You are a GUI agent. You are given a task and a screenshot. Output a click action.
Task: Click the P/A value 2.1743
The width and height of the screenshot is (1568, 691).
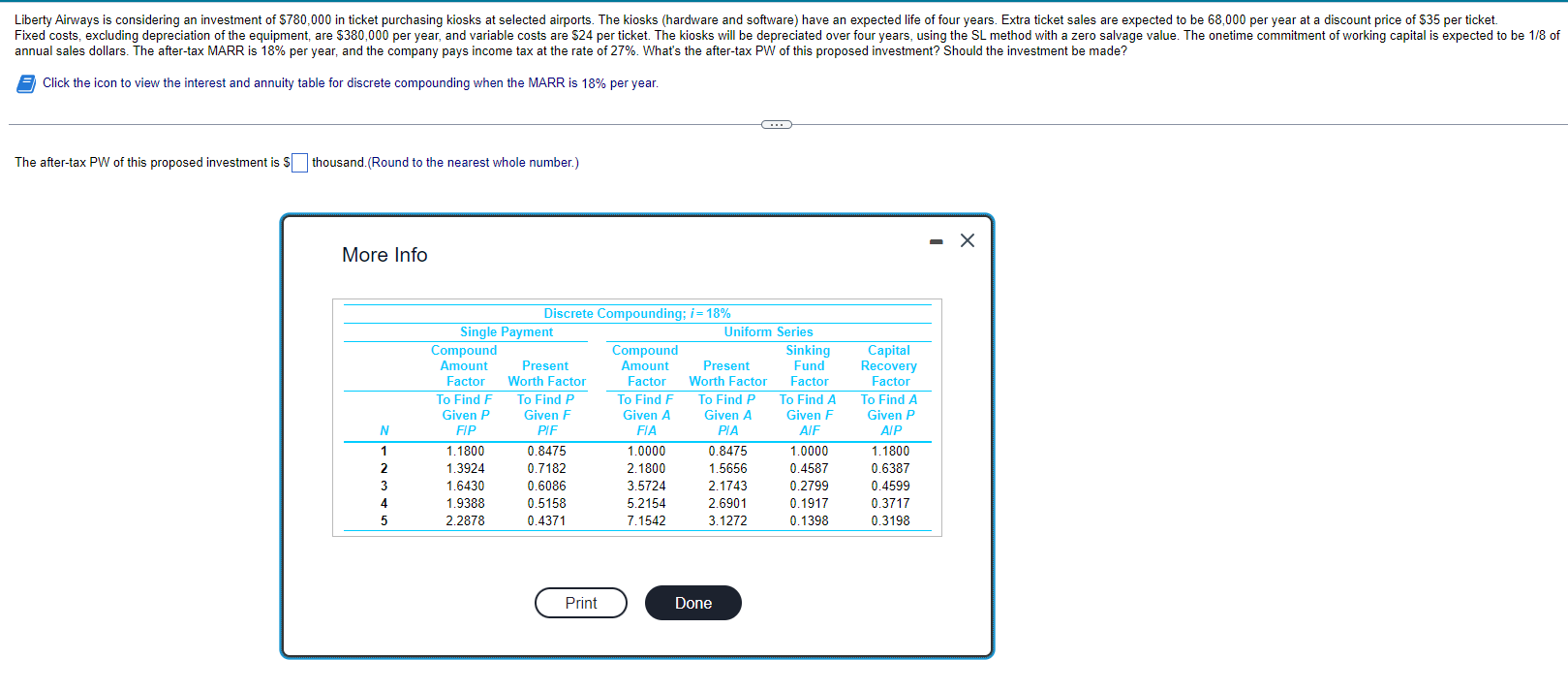[727, 486]
